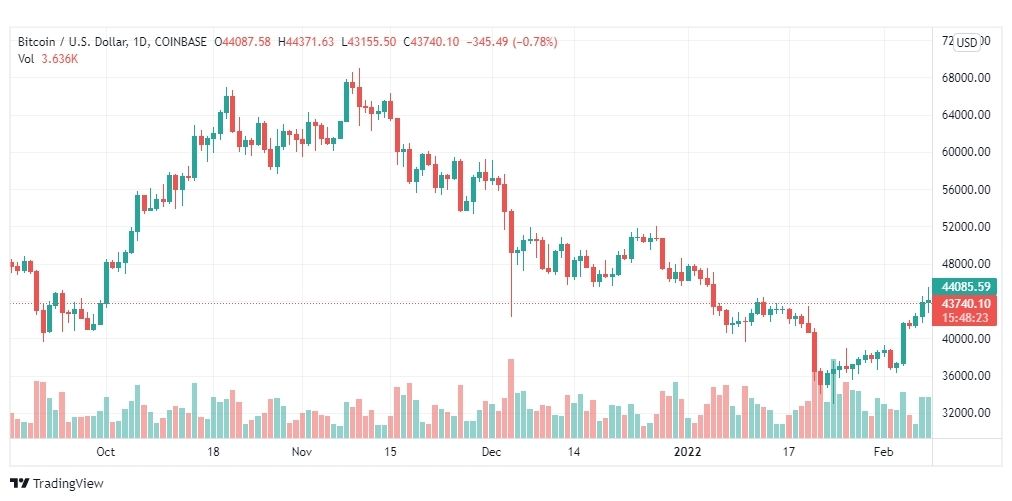Click the Oct date on time axis

[105, 451]
